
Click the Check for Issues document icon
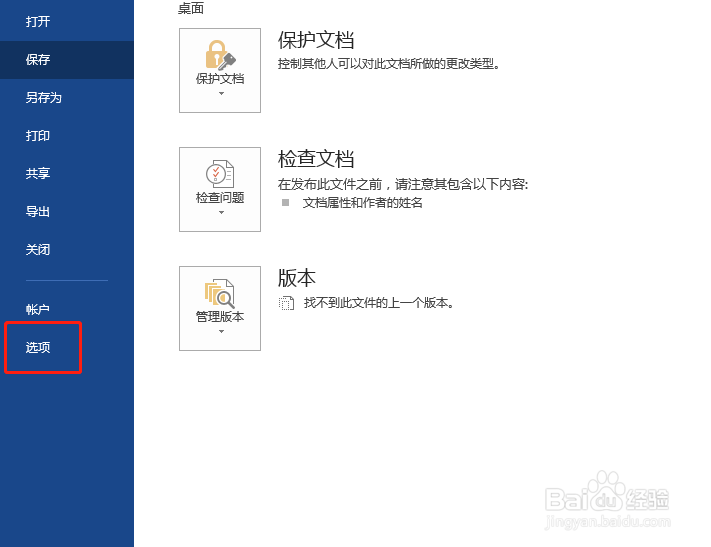220,173
